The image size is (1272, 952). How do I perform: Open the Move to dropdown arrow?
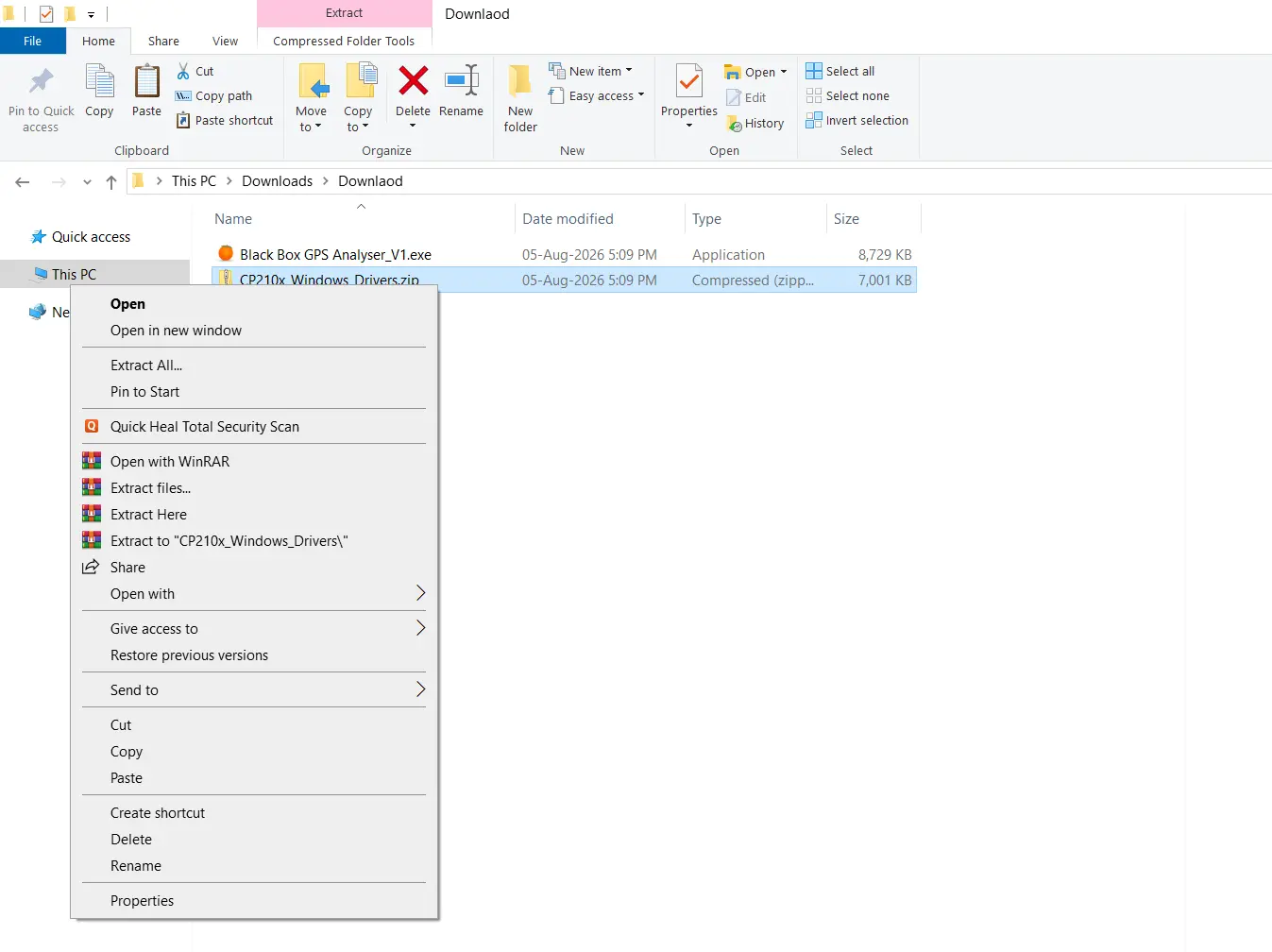318,127
